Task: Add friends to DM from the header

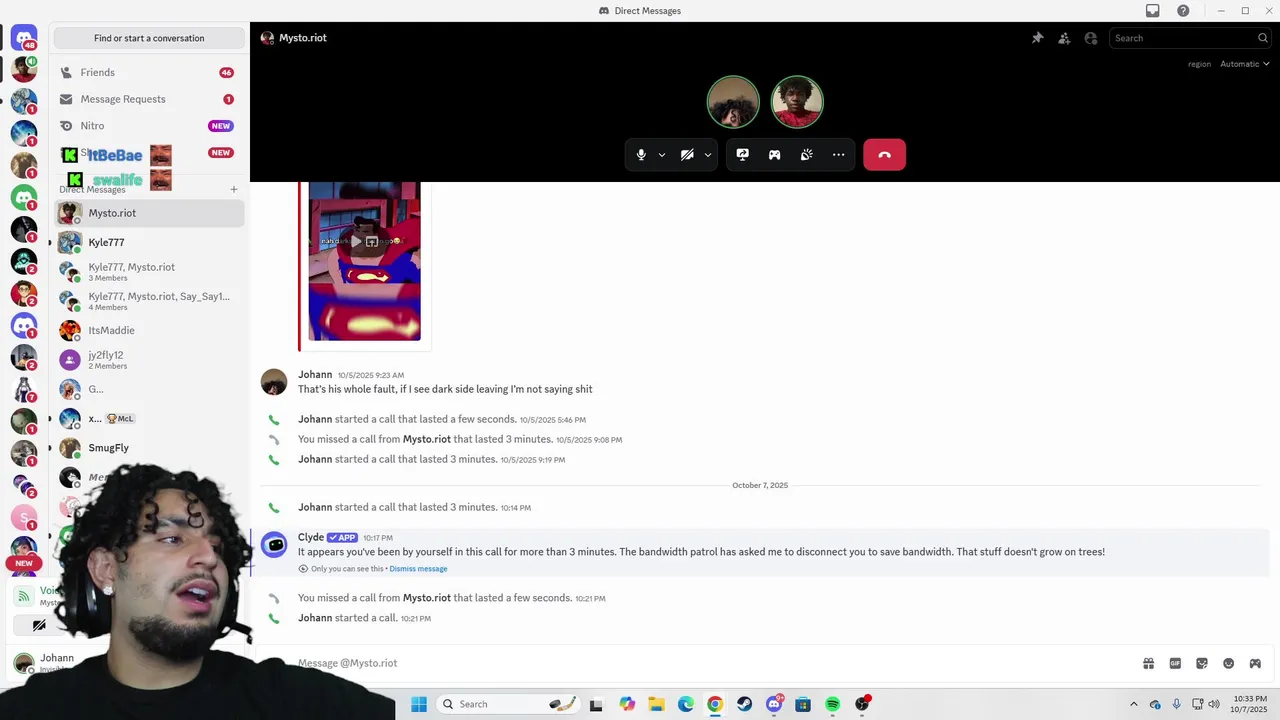Action: pos(1064,38)
